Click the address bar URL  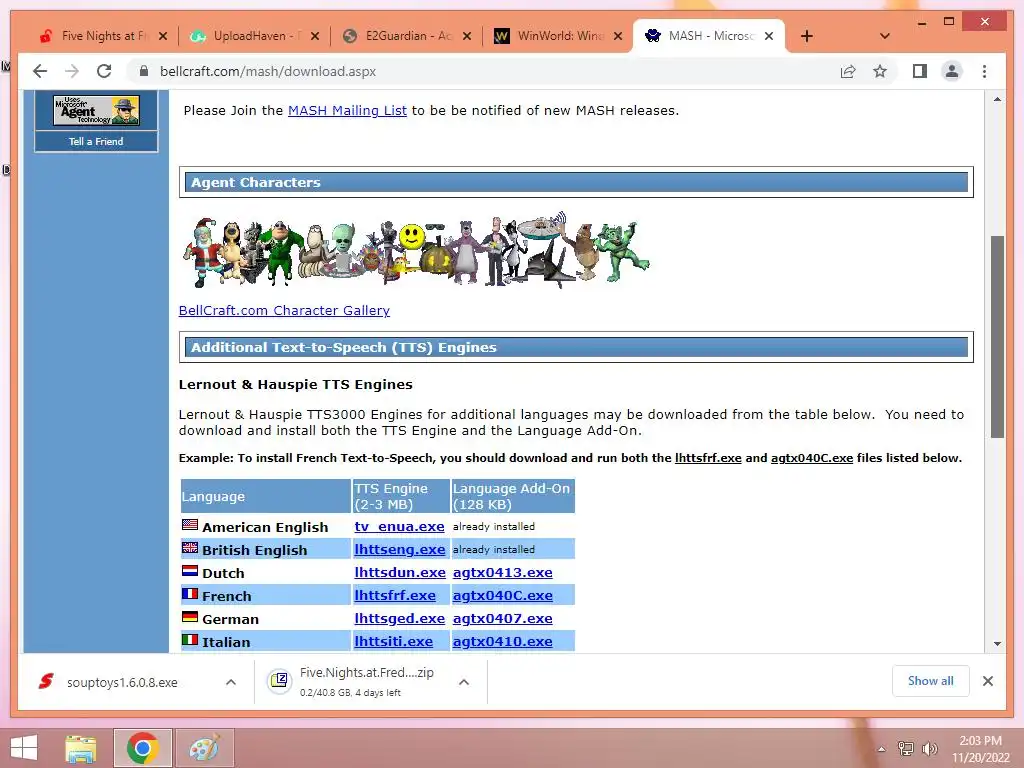[268, 71]
